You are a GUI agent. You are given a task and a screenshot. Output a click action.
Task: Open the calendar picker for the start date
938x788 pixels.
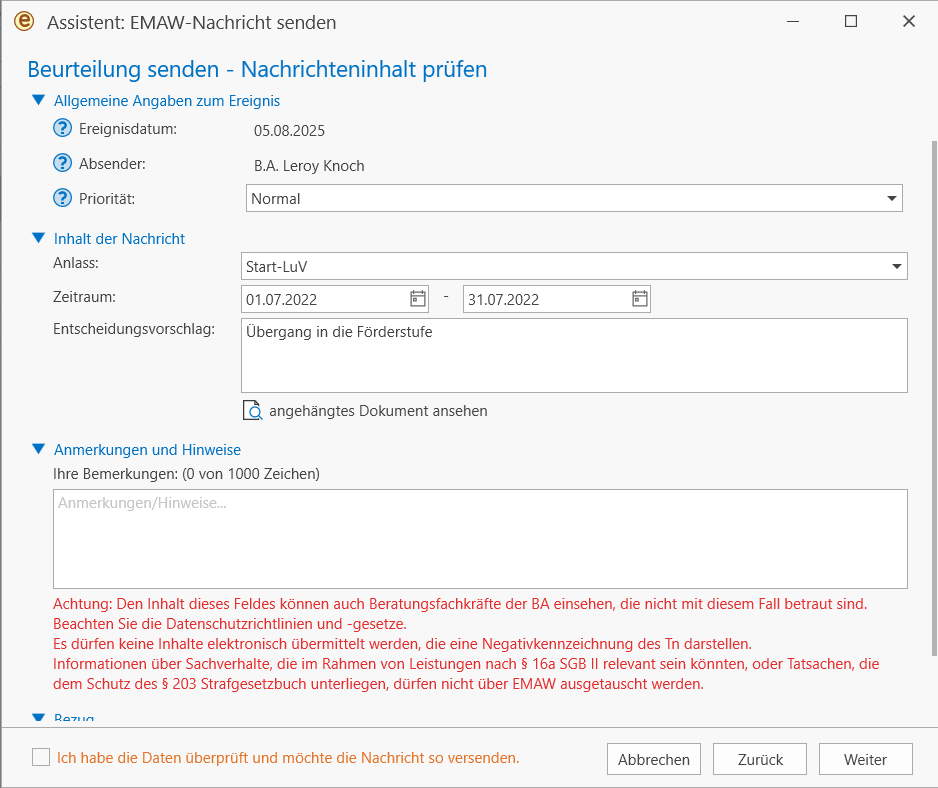[418, 299]
